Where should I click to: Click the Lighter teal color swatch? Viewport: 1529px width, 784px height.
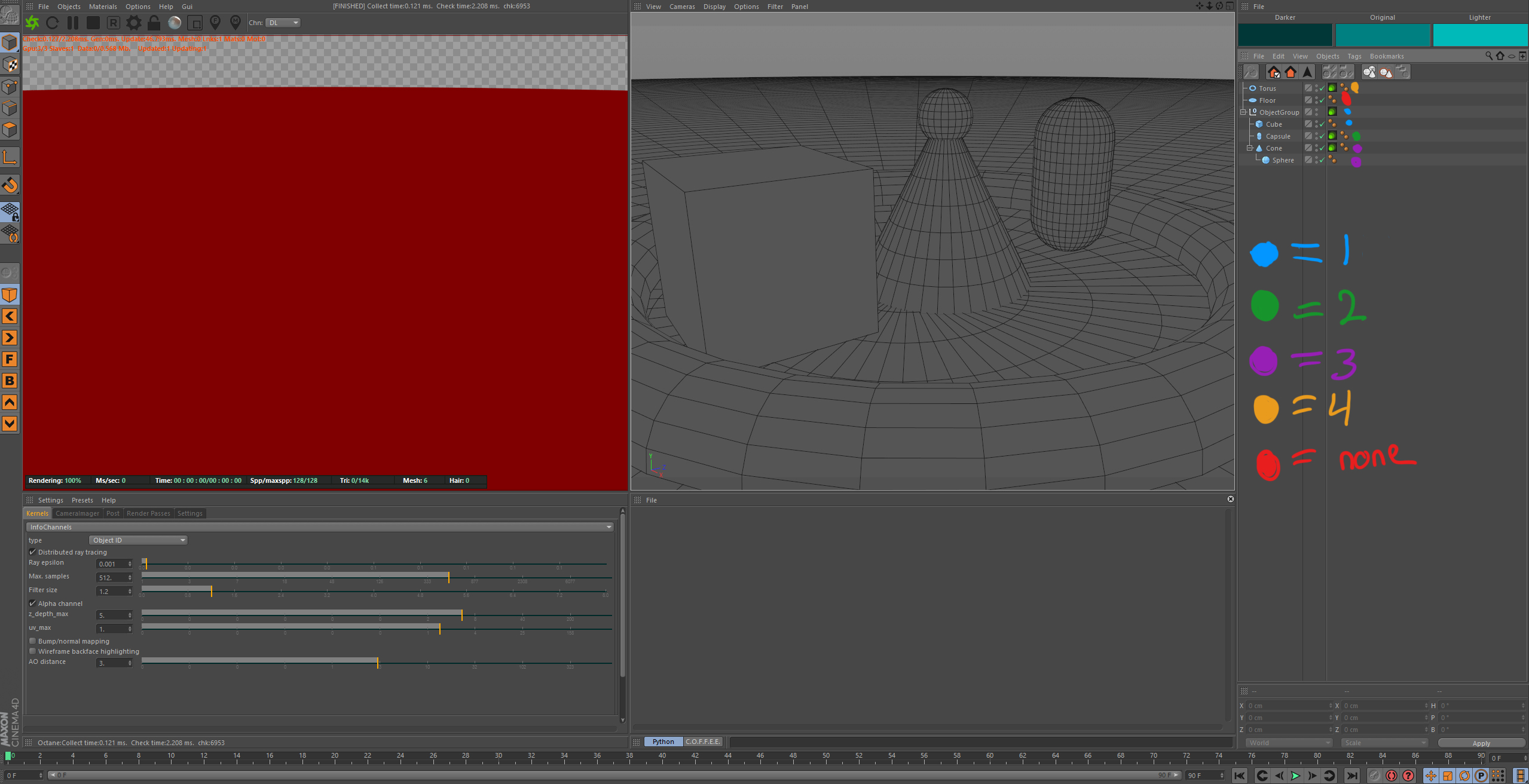tap(1480, 35)
